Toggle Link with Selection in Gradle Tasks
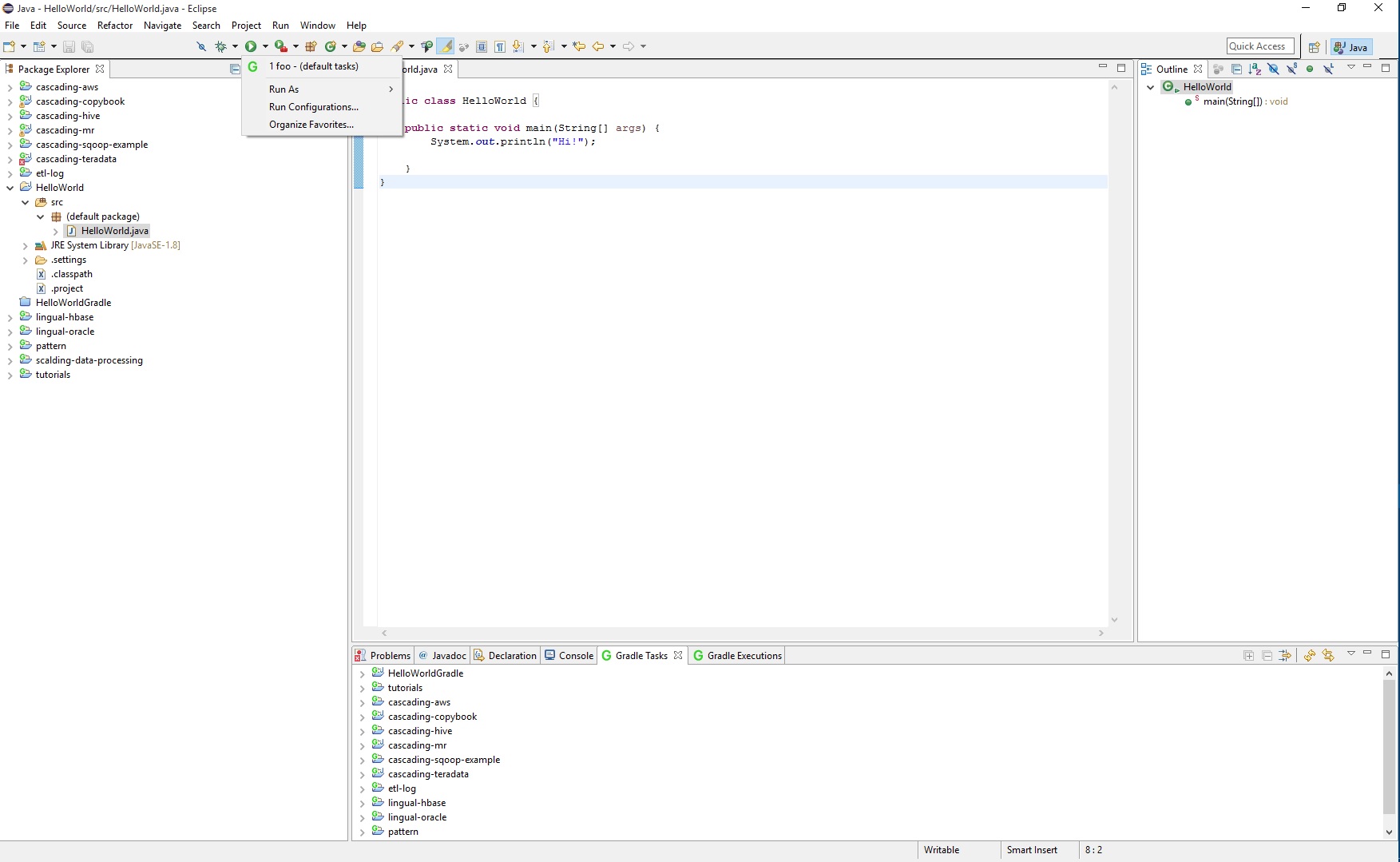 (x=1285, y=655)
